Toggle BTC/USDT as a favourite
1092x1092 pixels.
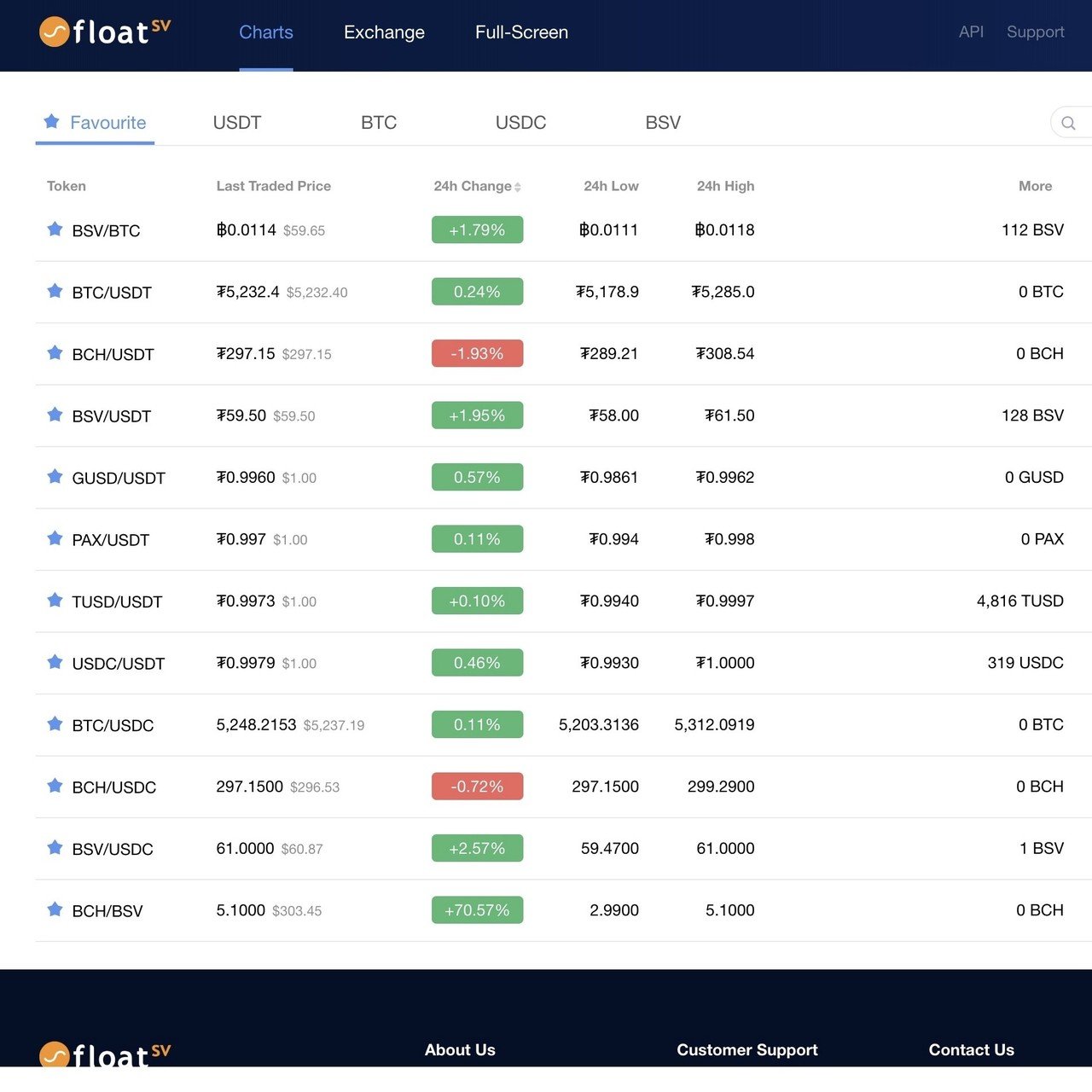[x=55, y=291]
